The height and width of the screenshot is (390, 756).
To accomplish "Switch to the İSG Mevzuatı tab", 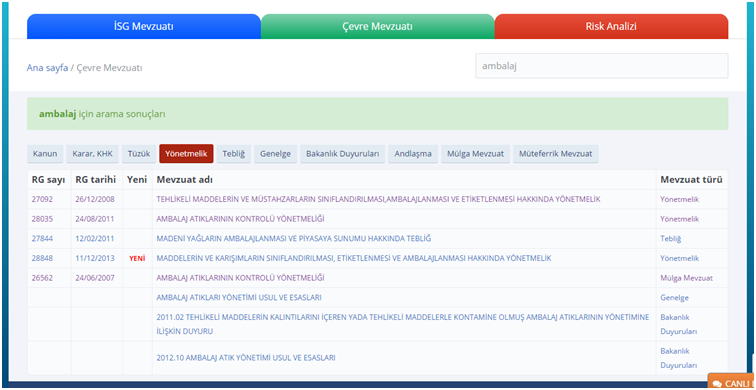I will pos(144,27).
